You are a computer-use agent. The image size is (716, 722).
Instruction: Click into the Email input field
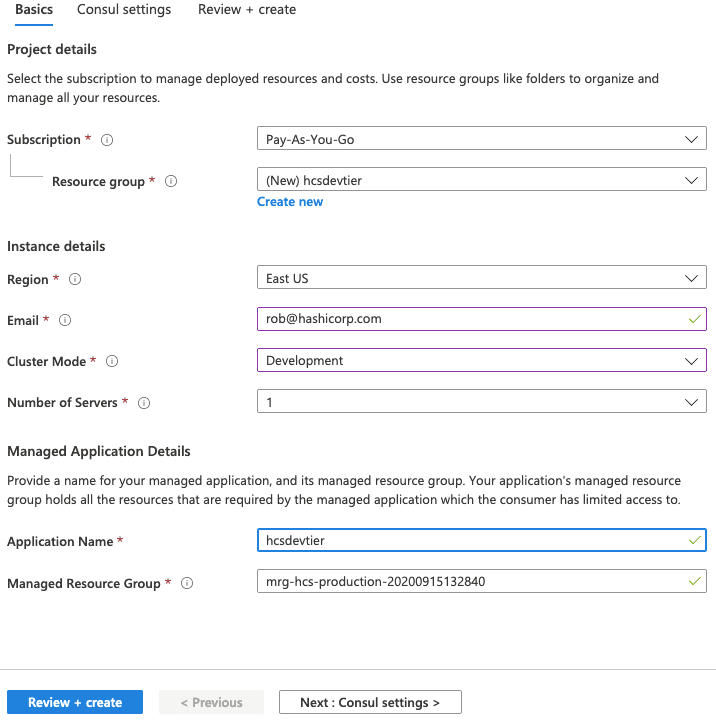(470, 319)
